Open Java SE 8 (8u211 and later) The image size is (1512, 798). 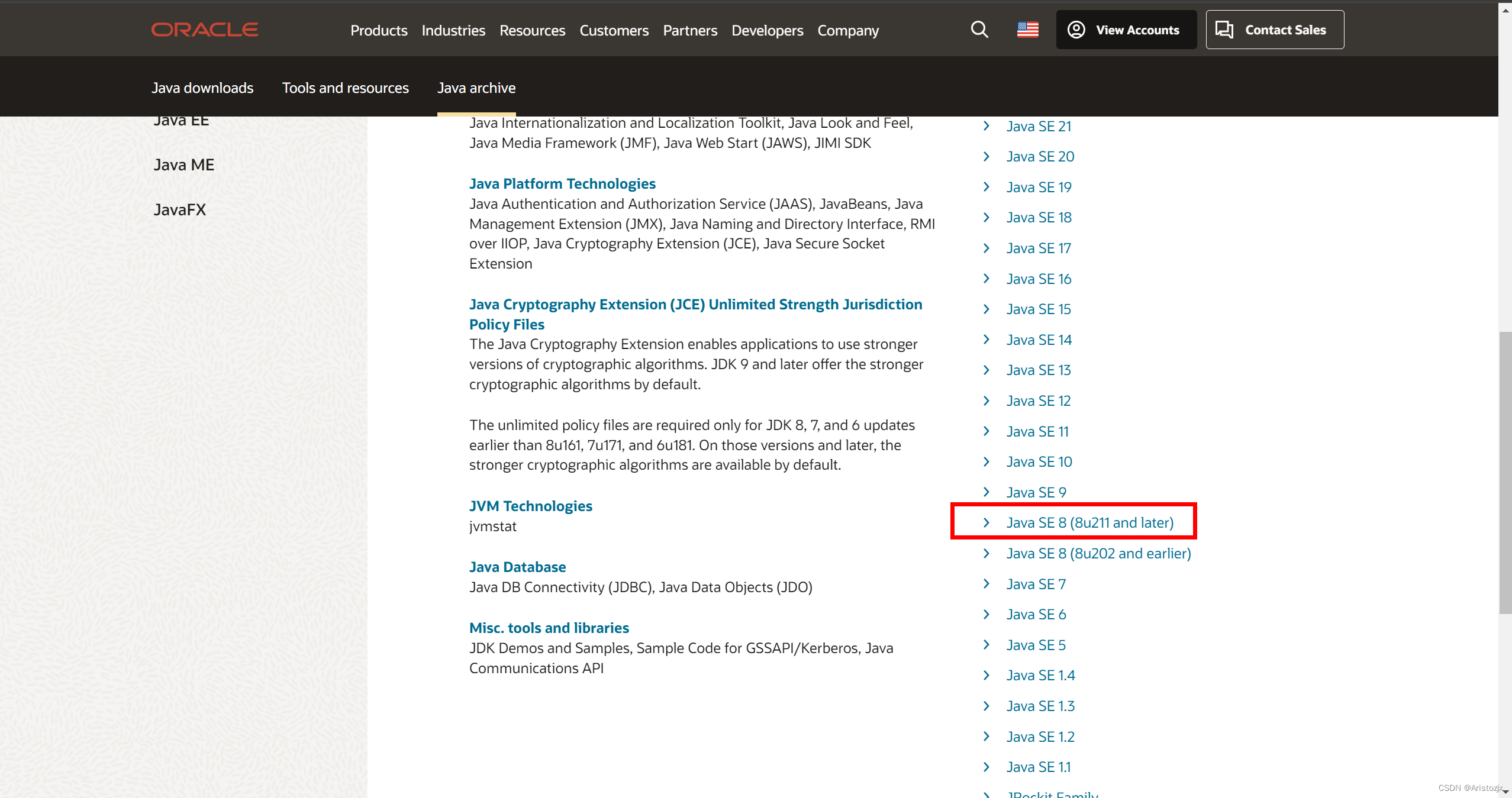(1089, 522)
